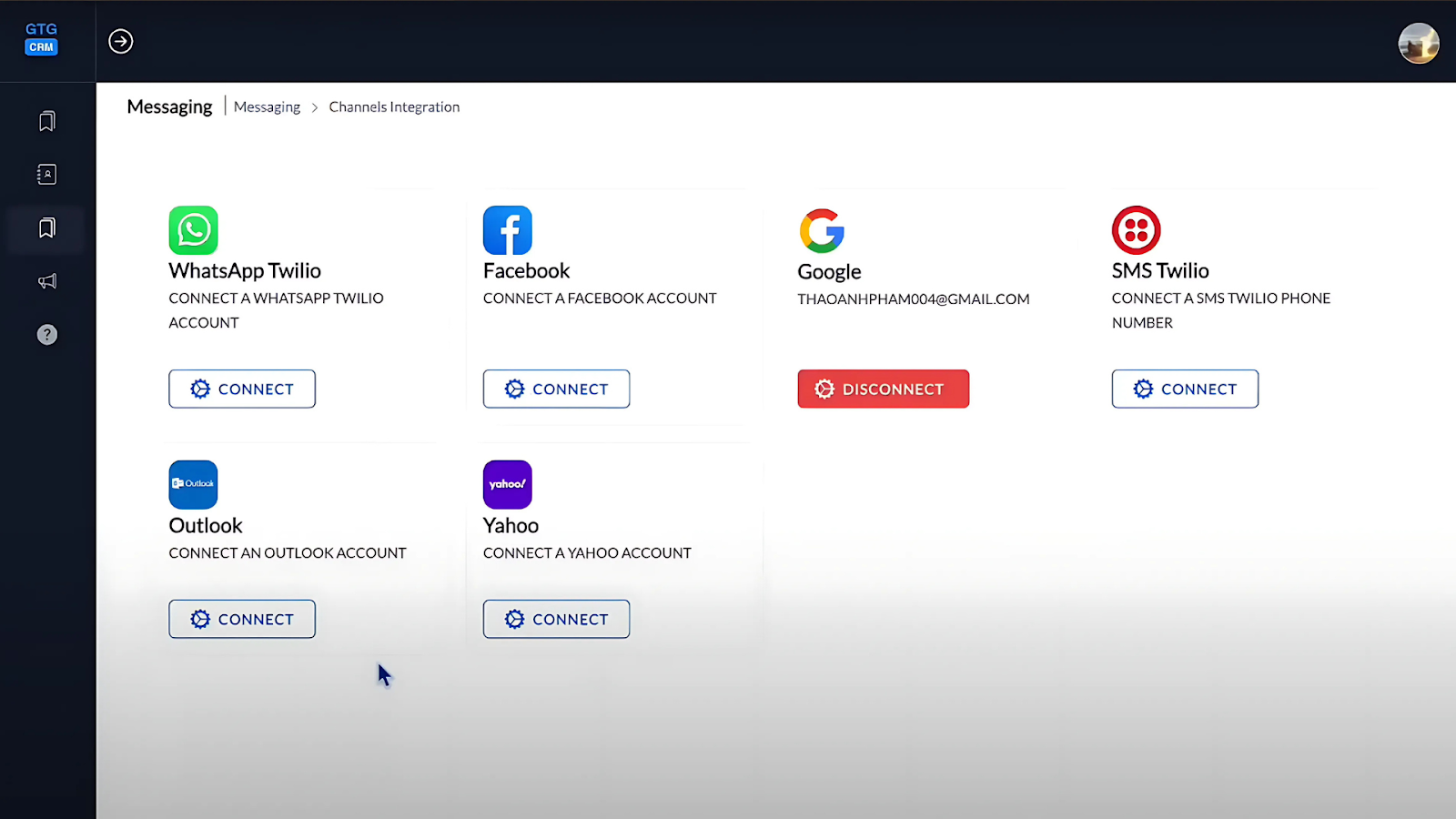
Task: Click 'CONNECT AN OUTLOOK ACCOUNT' description
Action: tap(288, 553)
